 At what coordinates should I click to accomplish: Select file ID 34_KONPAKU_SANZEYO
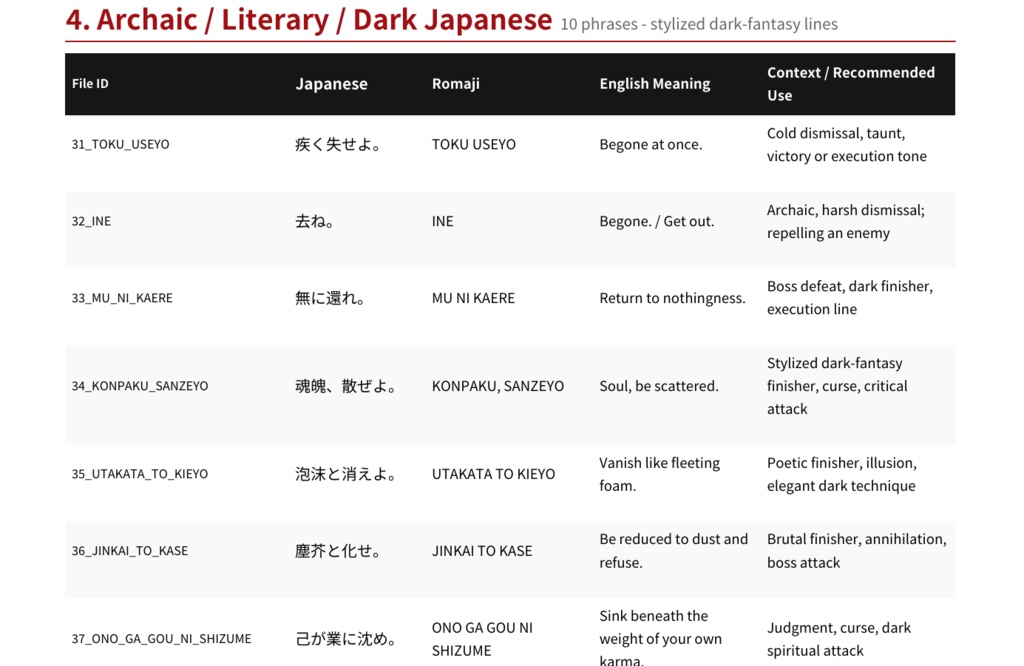pyautogui.click(x=140, y=386)
